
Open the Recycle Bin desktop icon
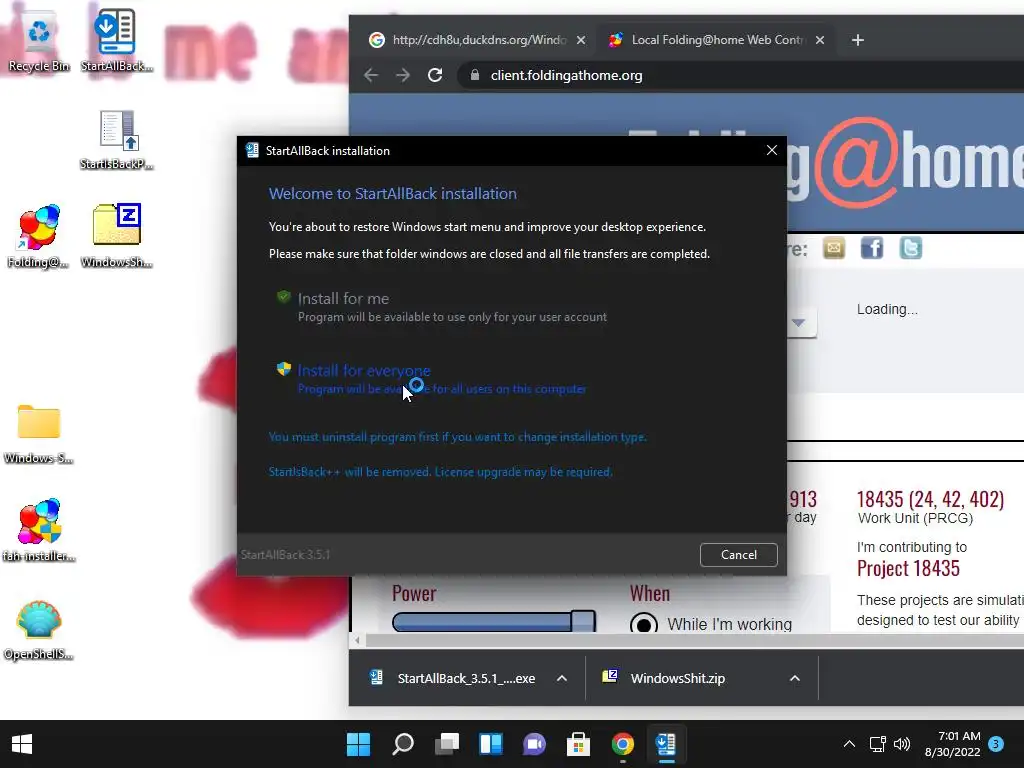click(39, 40)
